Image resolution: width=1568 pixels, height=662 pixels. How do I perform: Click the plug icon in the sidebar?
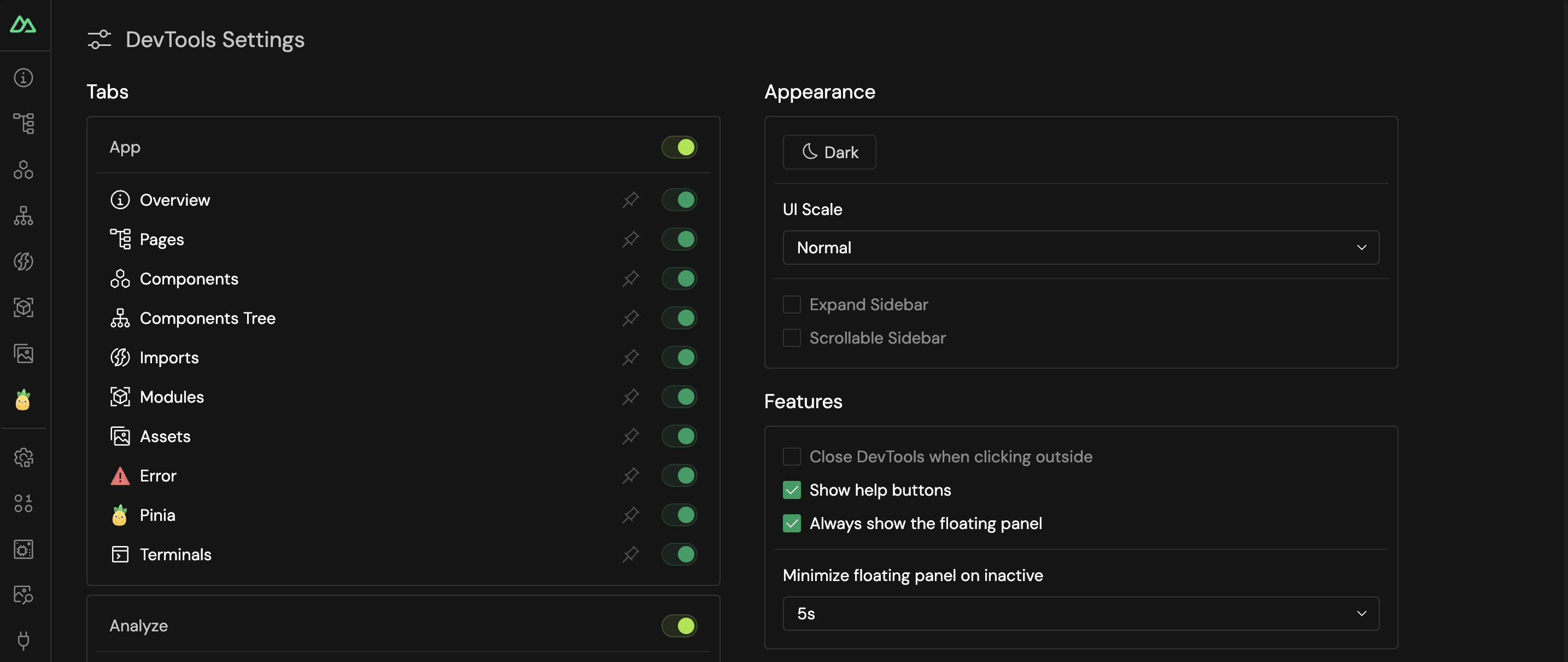click(23, 641)
